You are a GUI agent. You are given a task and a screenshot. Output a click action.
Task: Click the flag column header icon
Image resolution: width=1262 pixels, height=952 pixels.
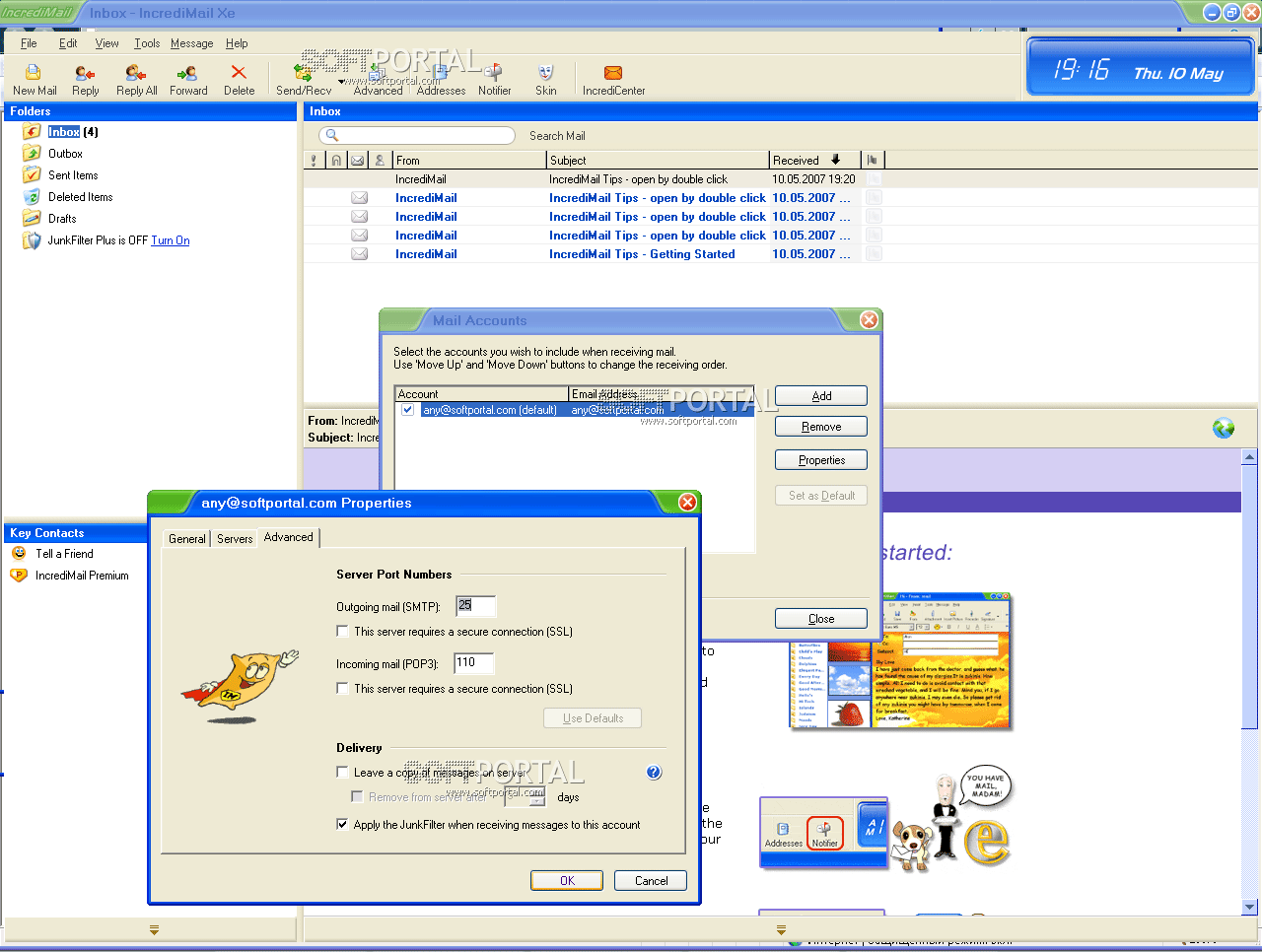[873, 160]
